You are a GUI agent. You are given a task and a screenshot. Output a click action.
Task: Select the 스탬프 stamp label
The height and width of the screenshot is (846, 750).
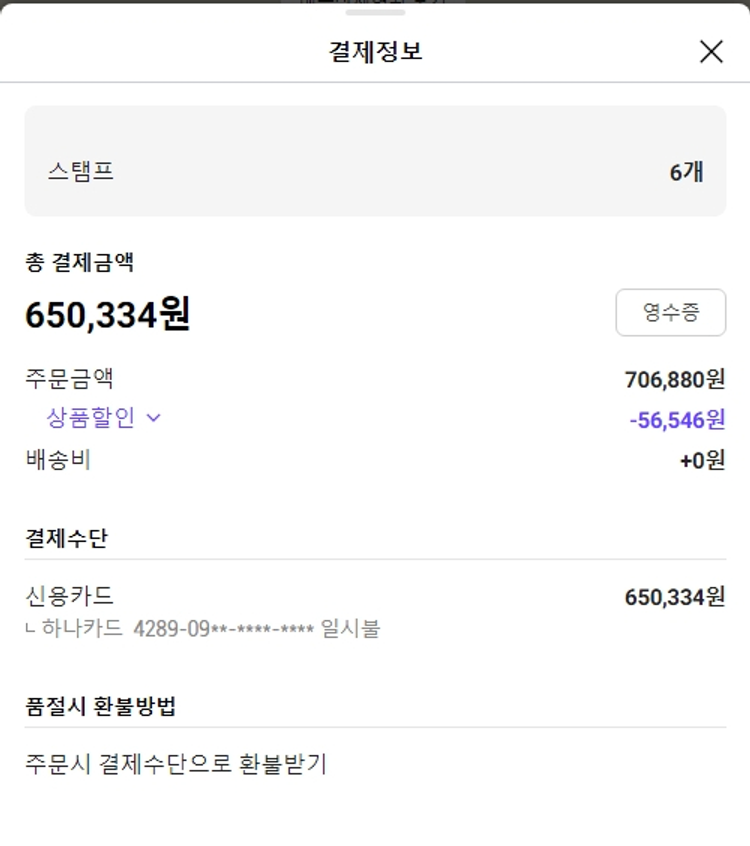(80, 171)
